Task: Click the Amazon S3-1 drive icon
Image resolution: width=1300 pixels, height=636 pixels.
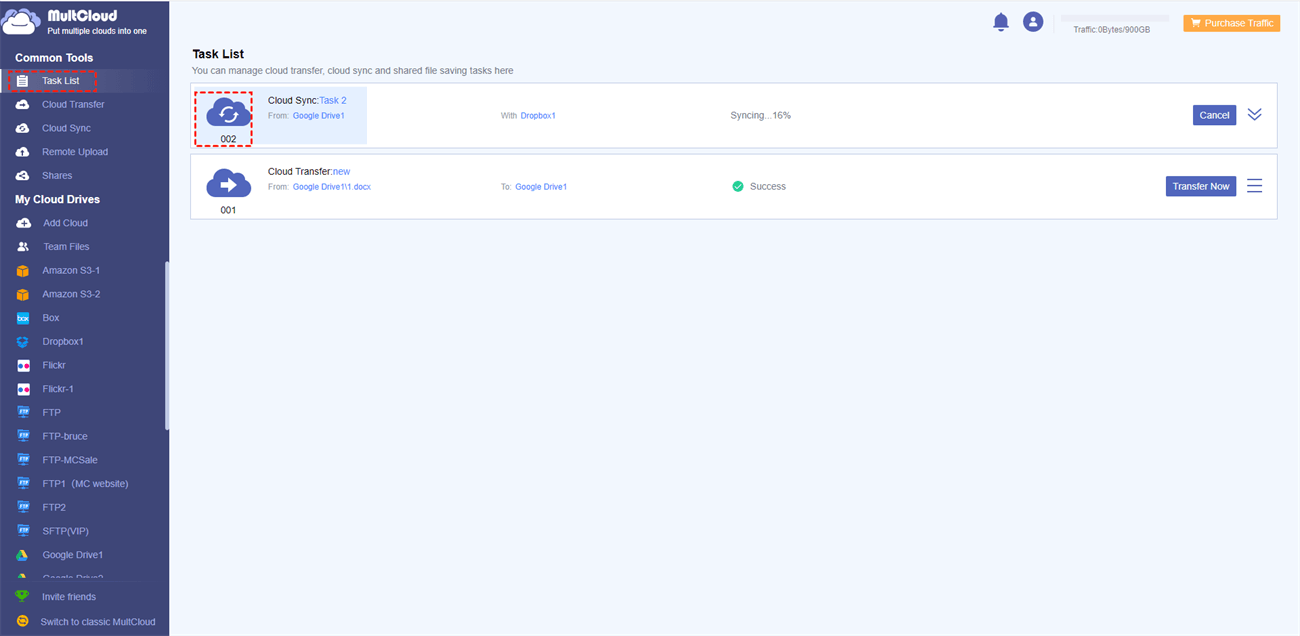Action: (x=22, y=271)
